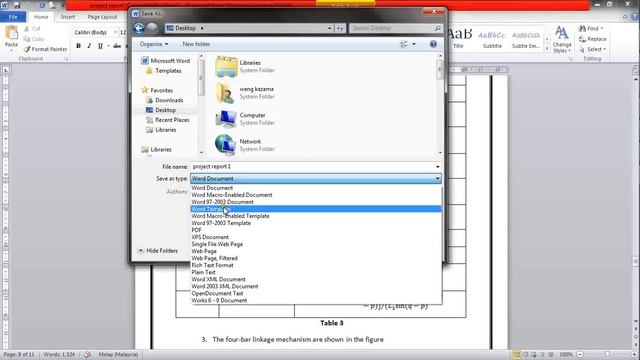Open the Libraries system folder icon
This screenshot has width=640, height=360.
point(226,67)
